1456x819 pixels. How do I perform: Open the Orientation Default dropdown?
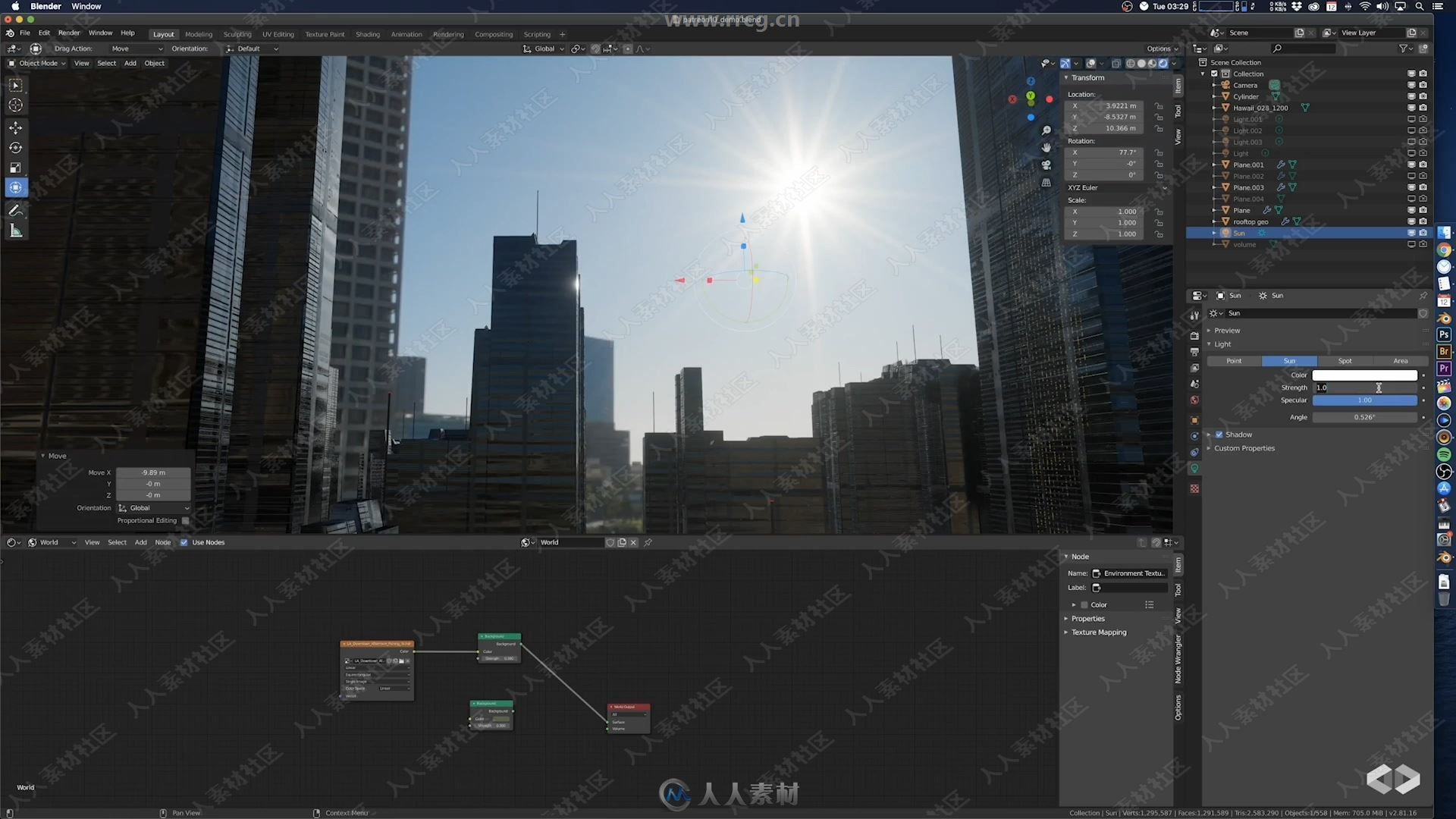[253, 49]
